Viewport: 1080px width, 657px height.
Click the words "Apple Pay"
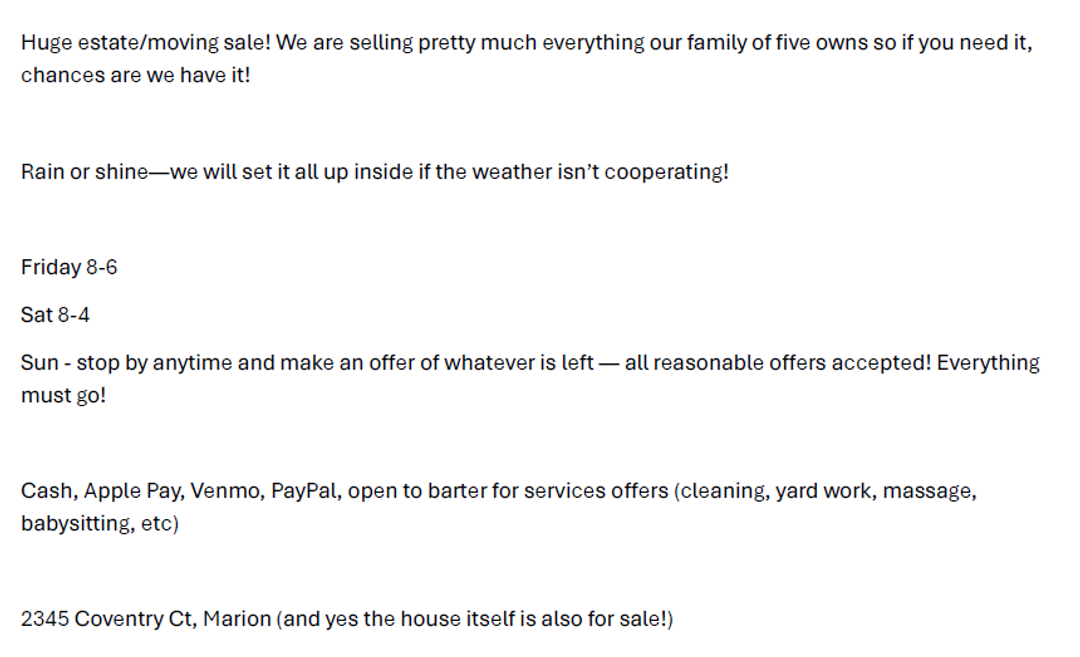[131, 491]
